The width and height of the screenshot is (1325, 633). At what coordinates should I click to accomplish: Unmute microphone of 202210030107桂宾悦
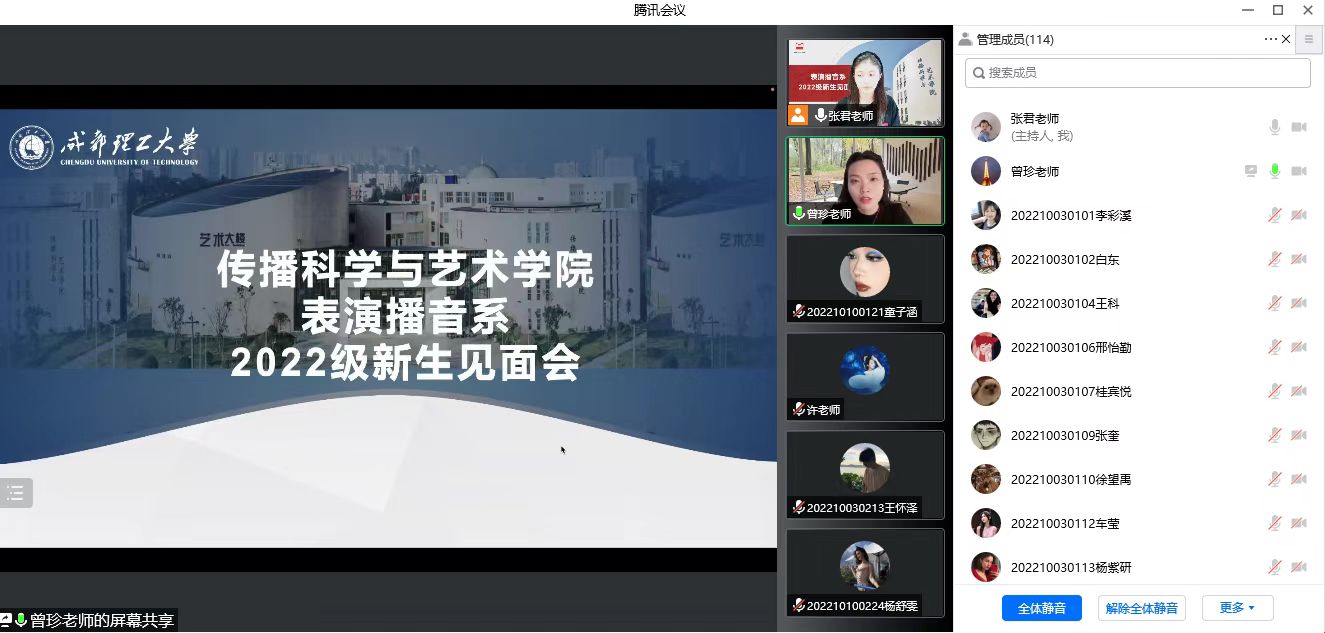click(1275, 391)
